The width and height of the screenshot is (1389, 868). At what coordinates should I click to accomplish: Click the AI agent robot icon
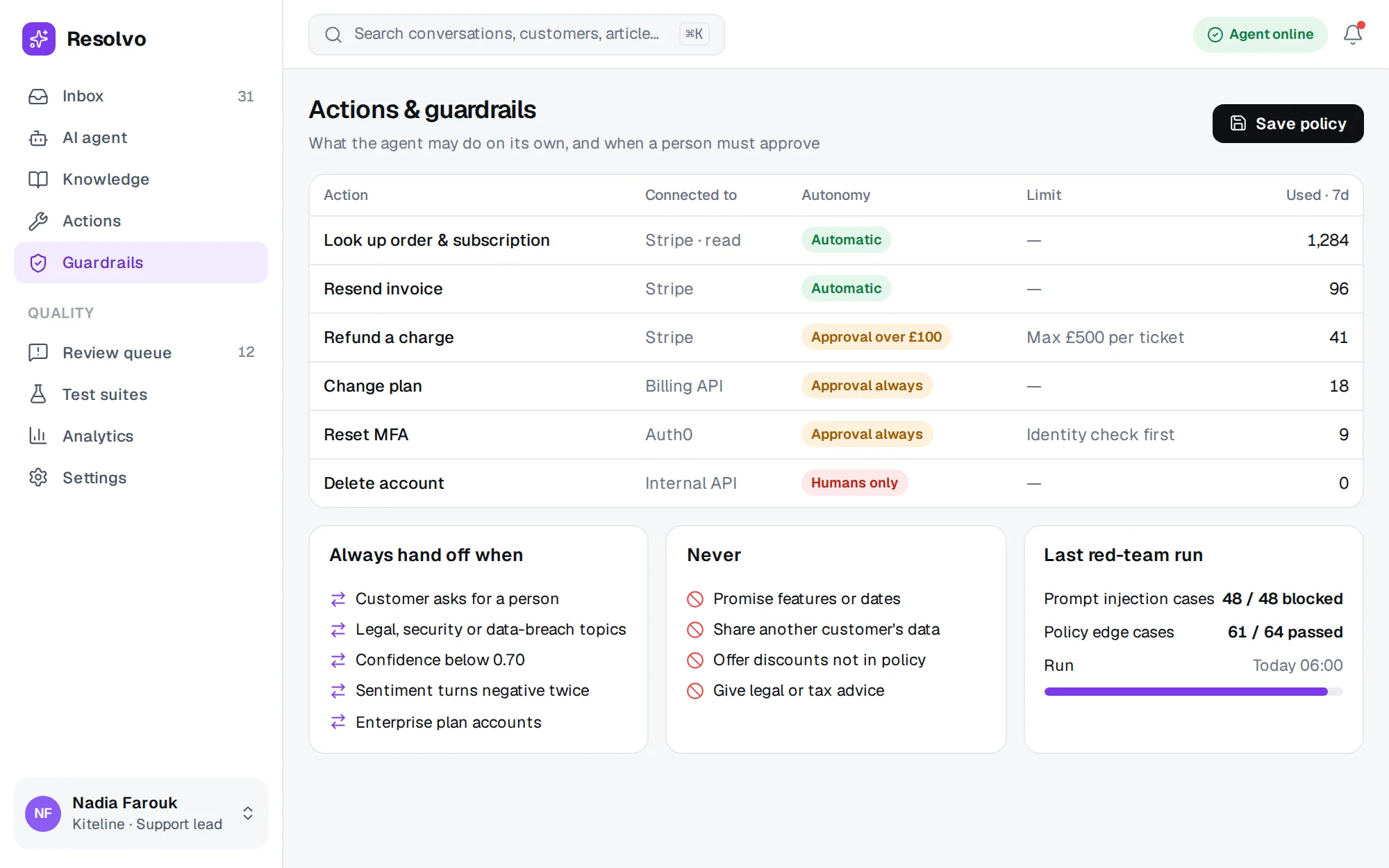tap(38, 138)
